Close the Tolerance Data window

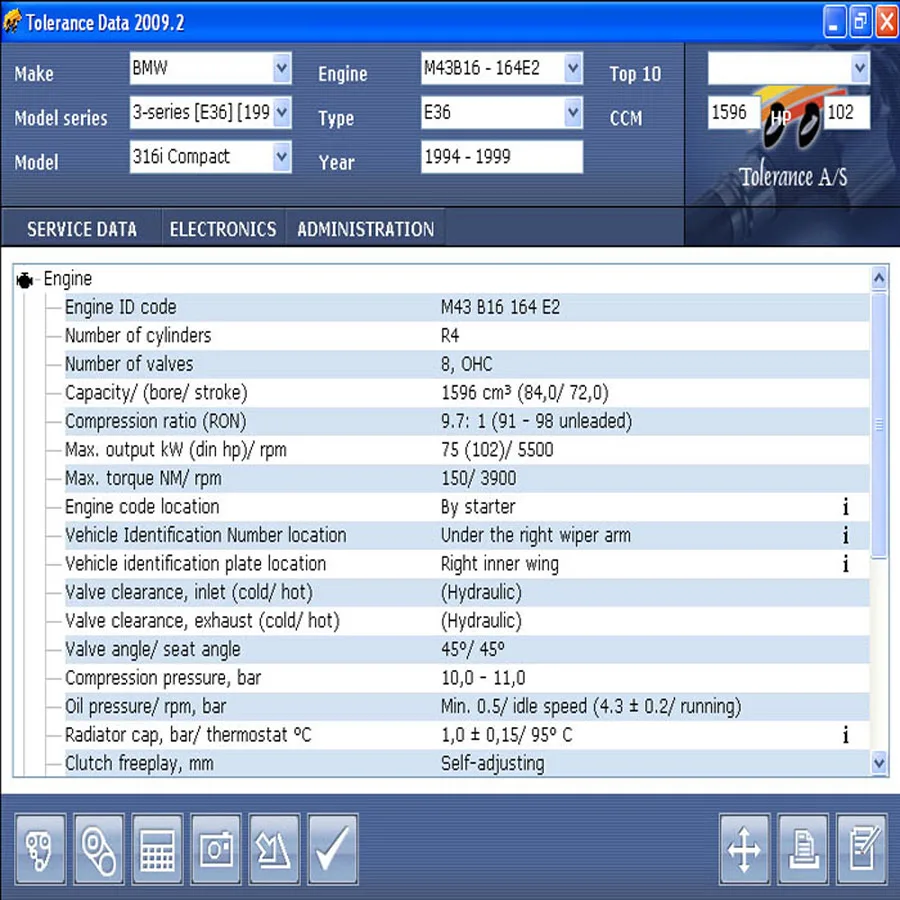887,22
